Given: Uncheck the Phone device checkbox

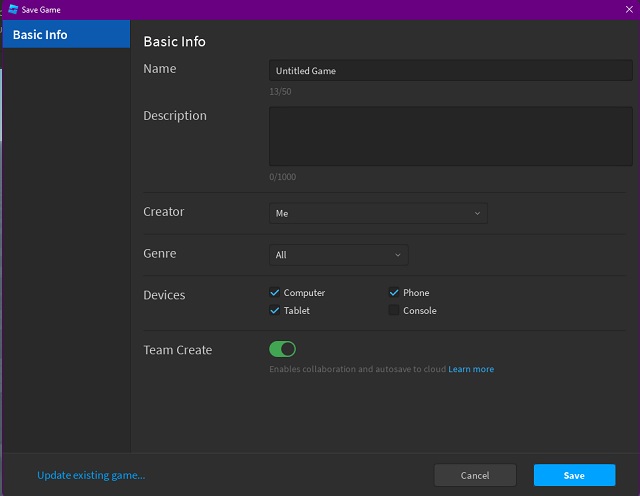Looking at the screenshot, I should pyautogui.click(x=395, y=293).
